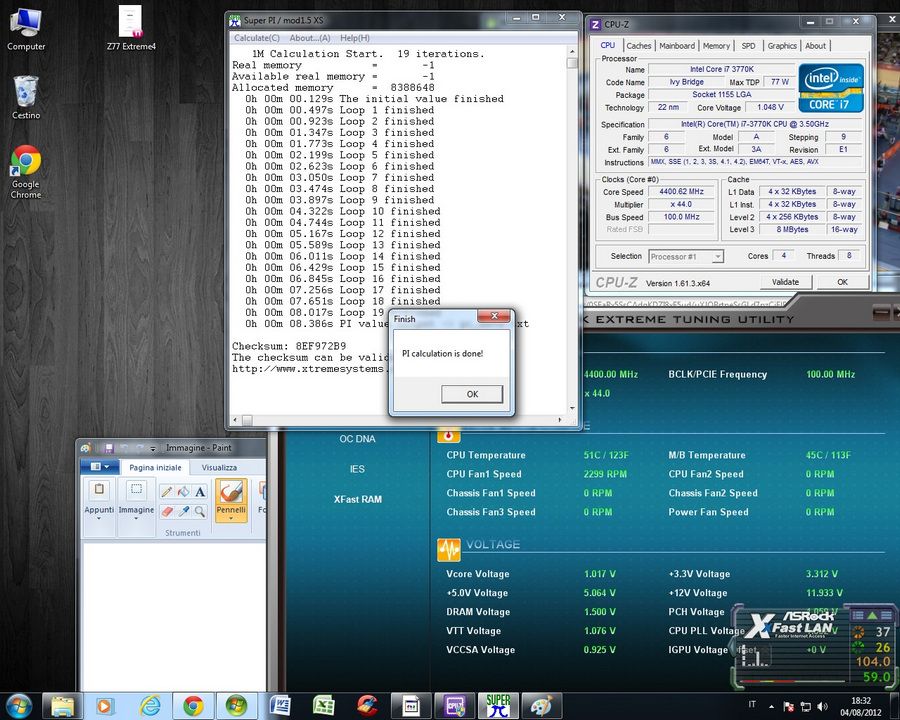
Task: Open Windows Explorer from the taskbar
Action: pyautogui.click(x=62, y=706)
